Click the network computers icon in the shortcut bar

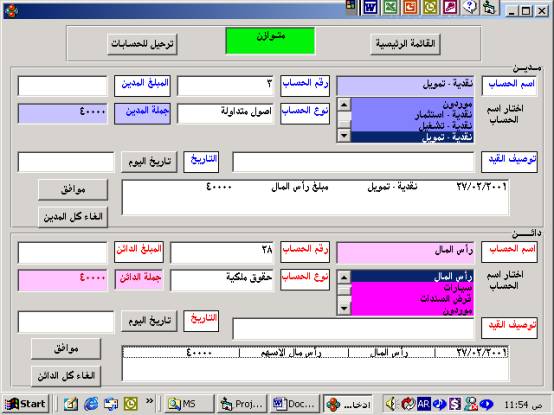(x=490, y=7)
